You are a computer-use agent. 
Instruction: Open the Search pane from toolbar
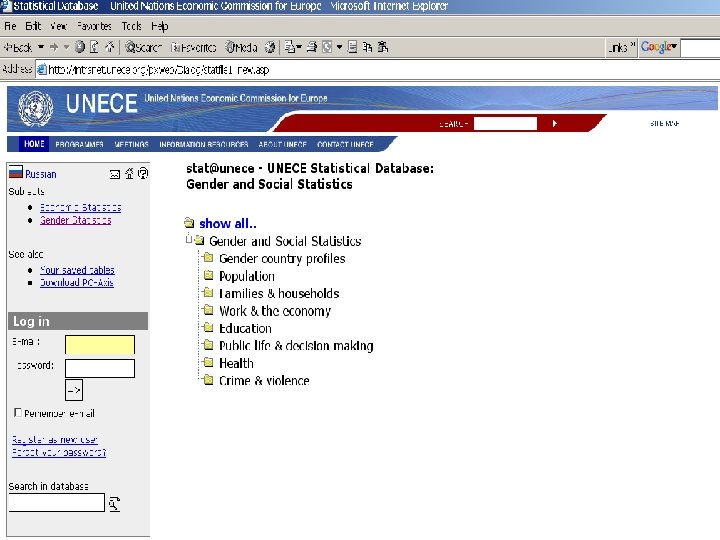pos(143,47)
